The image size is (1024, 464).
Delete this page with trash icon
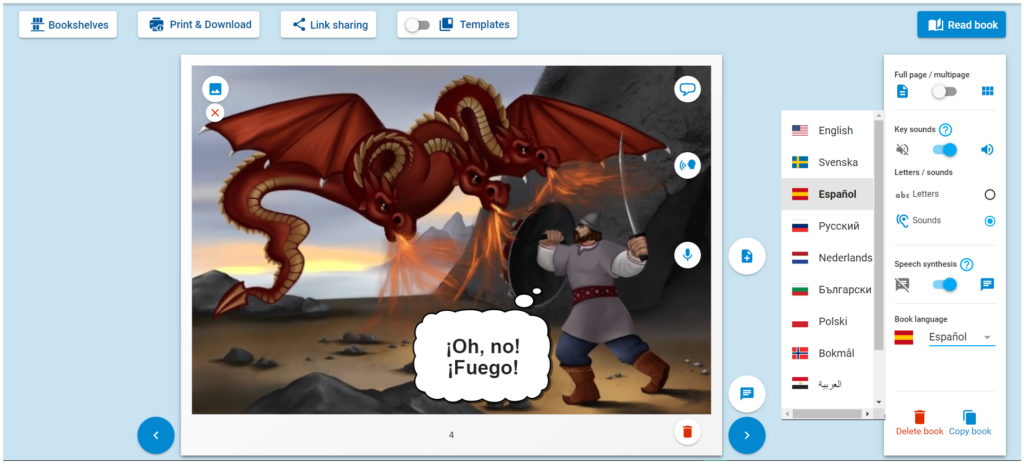(x=687, y=431)
